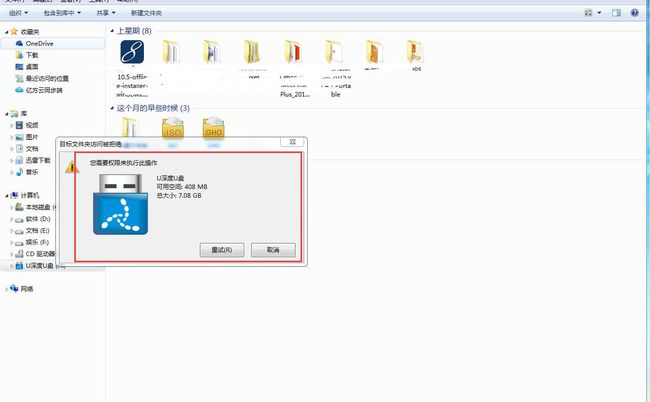Click the U深度U盘 name in the dialog
Image resolution: width=650 pixels, height=402 pixels.
(x=170, y=178)
